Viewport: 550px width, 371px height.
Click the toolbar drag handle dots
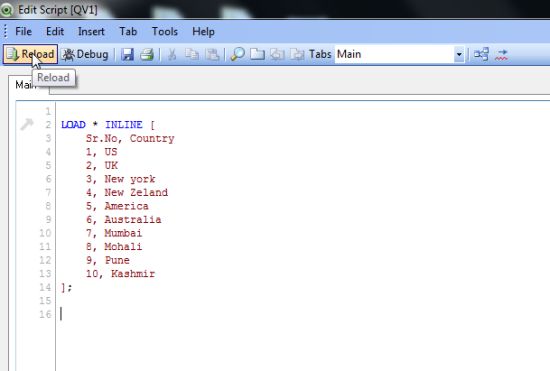tap(5, 31)
